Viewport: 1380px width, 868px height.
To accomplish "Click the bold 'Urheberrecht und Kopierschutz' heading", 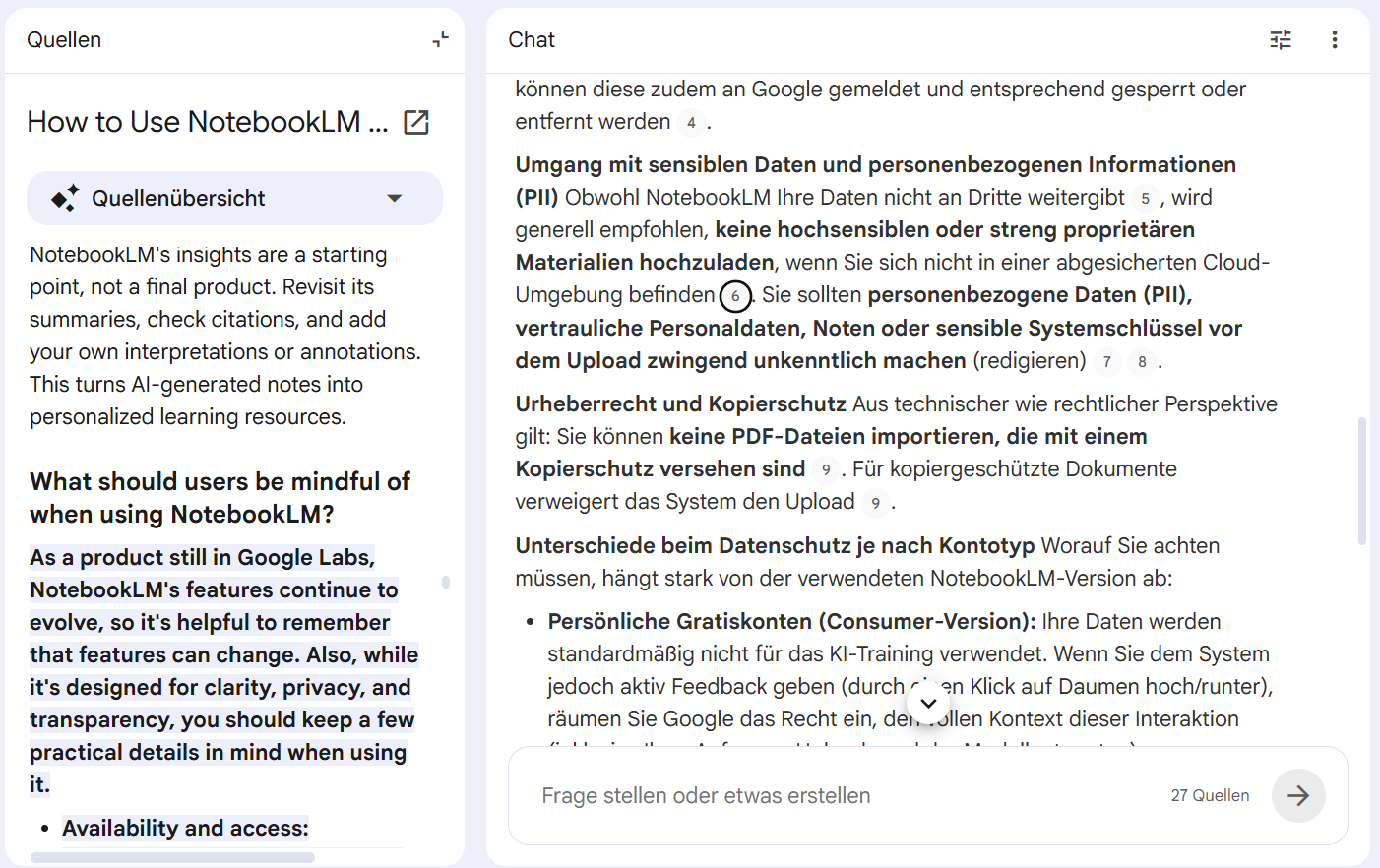I will coord(681,403).
